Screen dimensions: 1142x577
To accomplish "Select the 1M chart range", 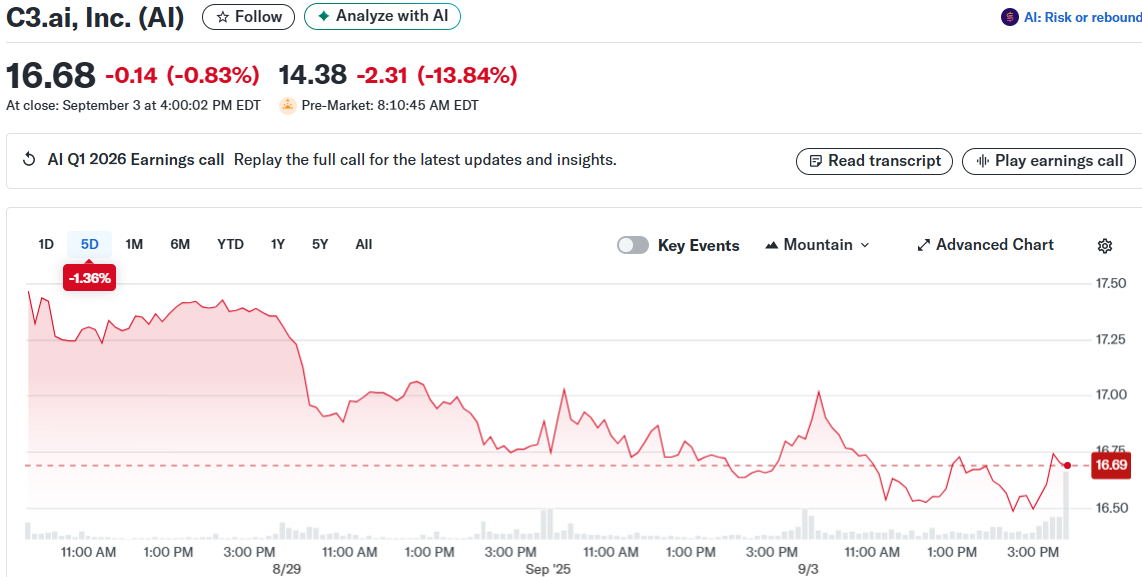I will 134,245.
